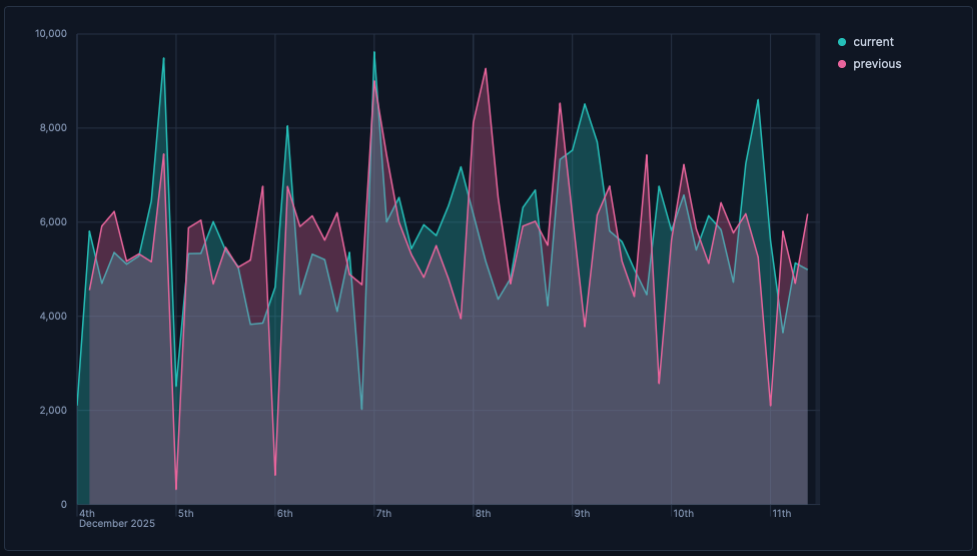977x556 pixels.
Task: Click the 4th date label on the x-axis
Action: 87,514
